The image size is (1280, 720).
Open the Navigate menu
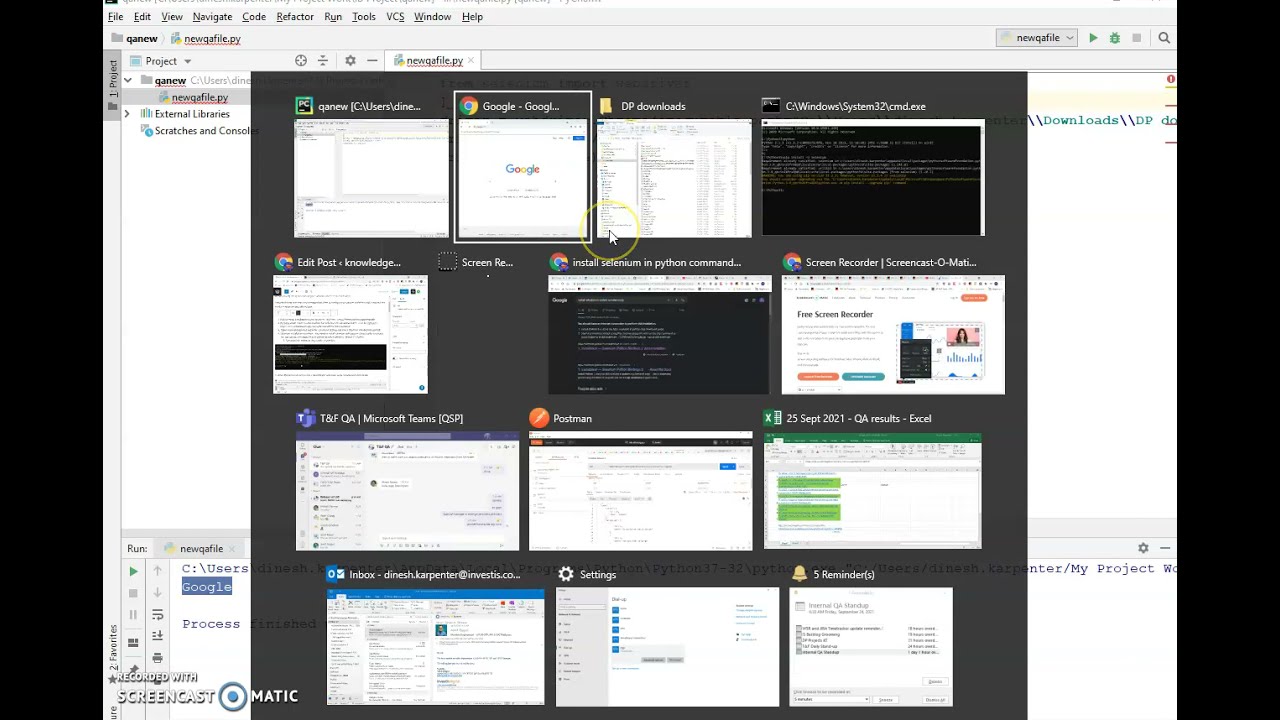click(212, 17)
